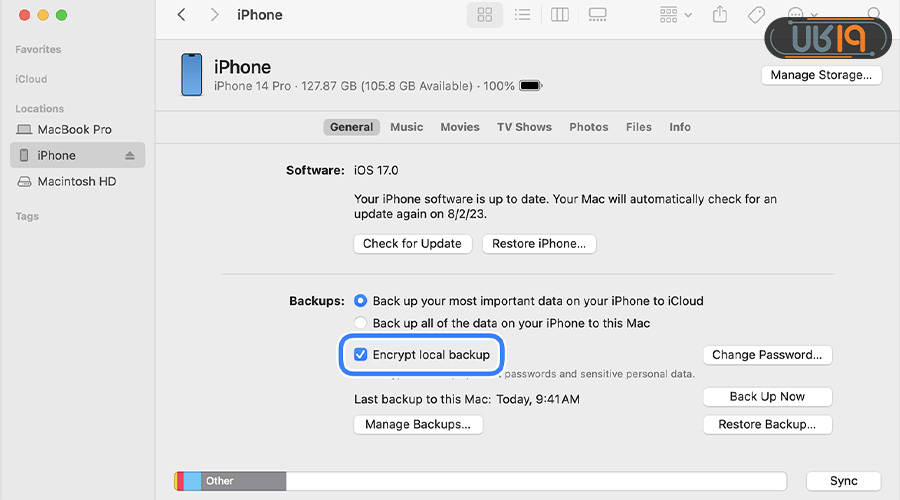
Task: Open Manage Storage
Action: [820, 75]
